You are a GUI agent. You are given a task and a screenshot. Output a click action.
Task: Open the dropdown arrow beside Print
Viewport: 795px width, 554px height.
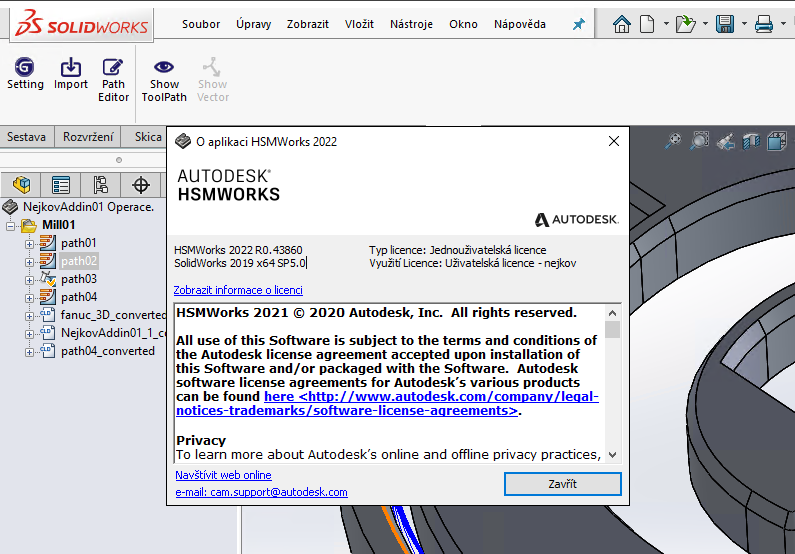click(x=781, y=24)
